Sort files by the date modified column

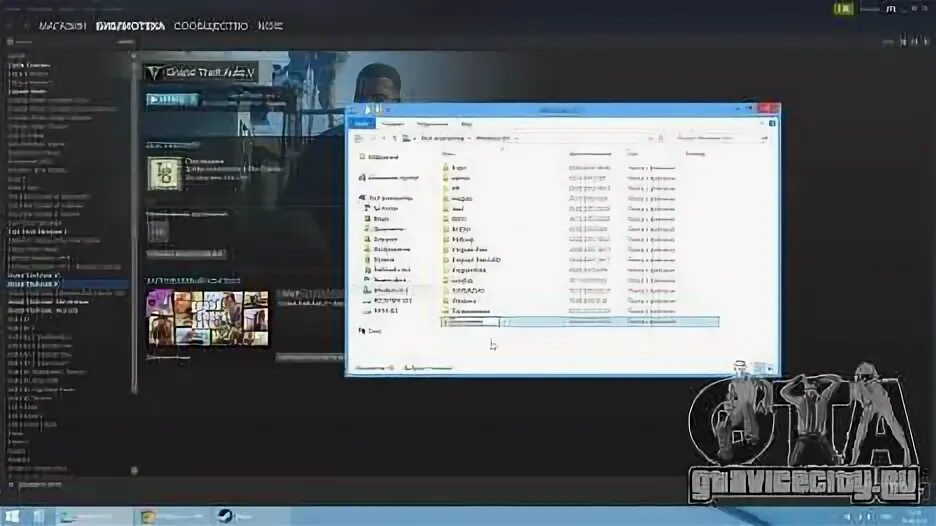click(590, 154)
